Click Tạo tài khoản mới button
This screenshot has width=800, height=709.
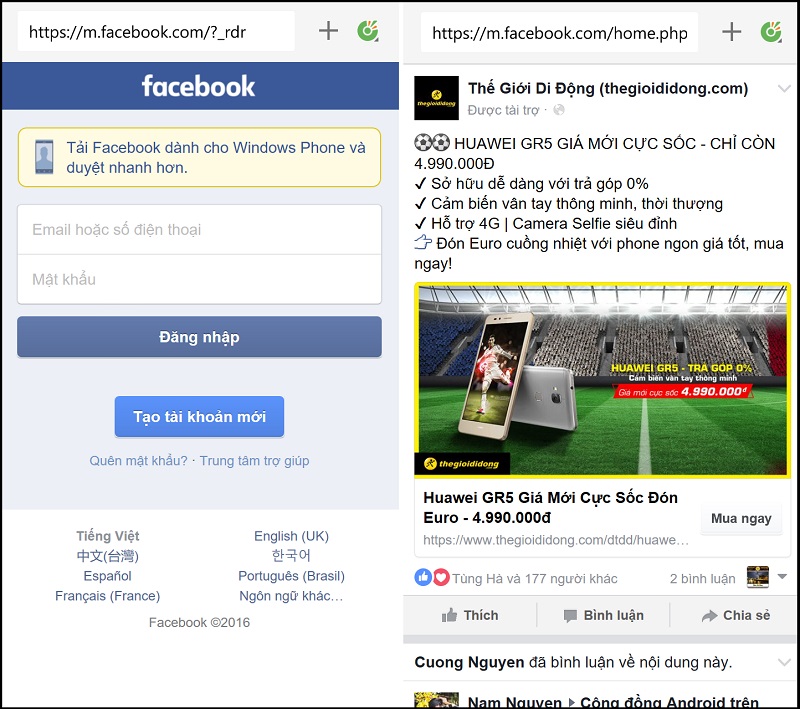tap(199, 417)
